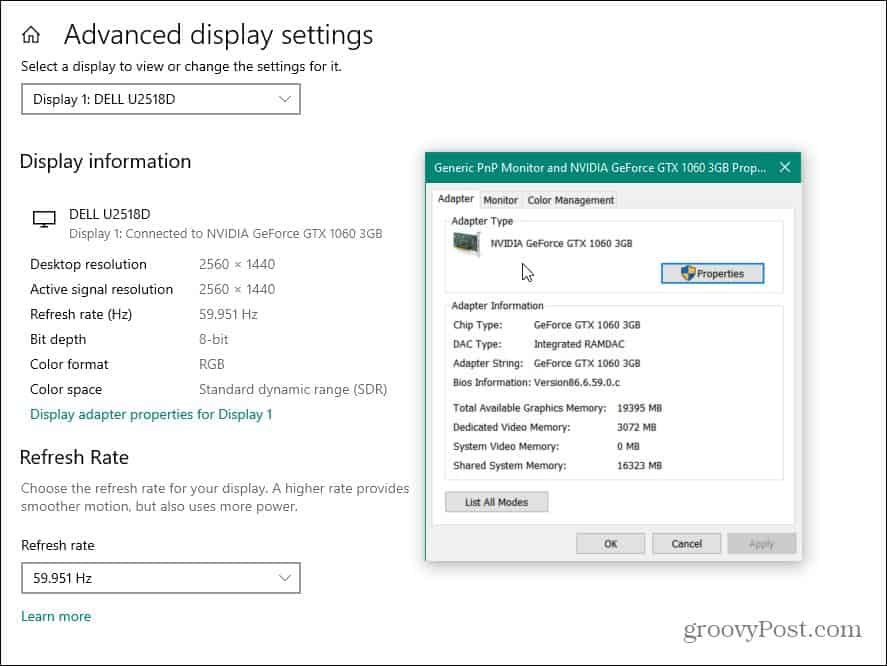Click the Refresh Rate section heading
This screenshot has height=666, width=887.
74,457
